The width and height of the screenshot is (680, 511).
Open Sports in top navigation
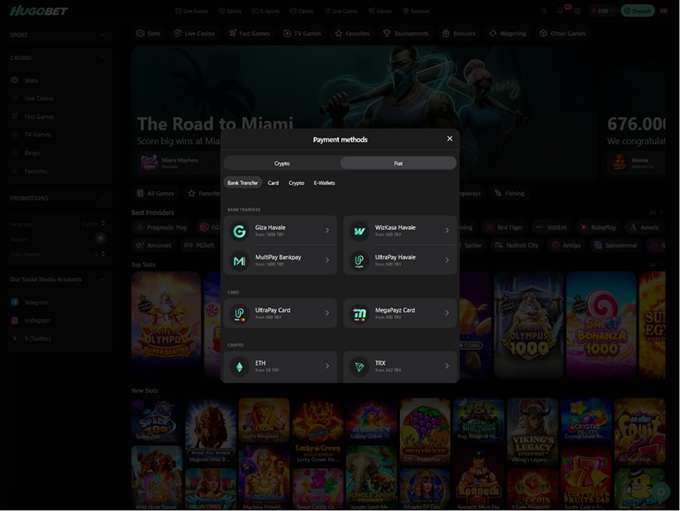coord(230,11)
